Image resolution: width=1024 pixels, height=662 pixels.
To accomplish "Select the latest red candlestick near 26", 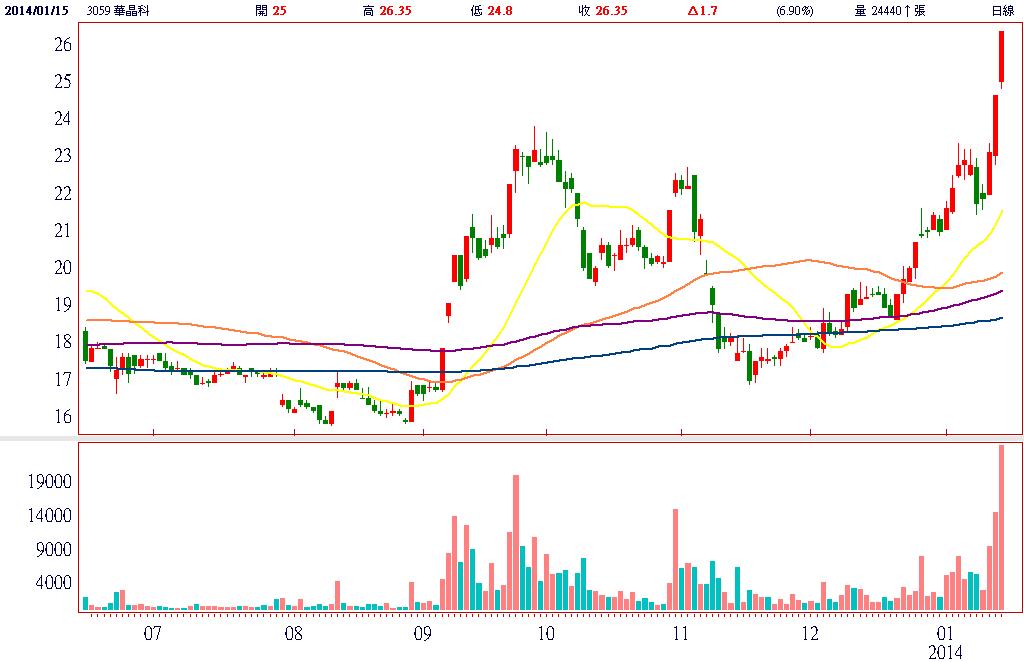I will tap(1001, 57).
